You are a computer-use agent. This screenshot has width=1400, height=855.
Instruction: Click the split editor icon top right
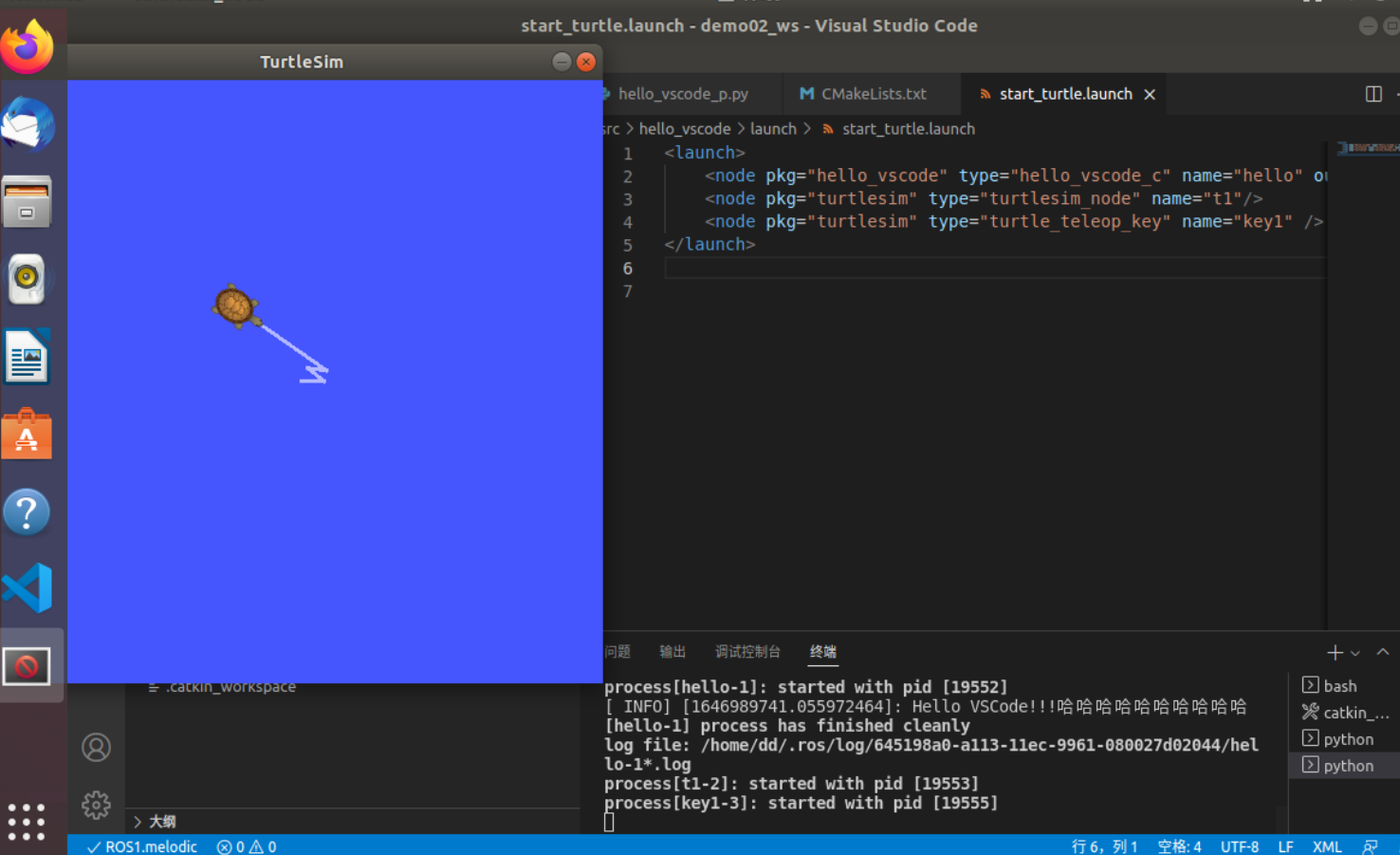[1373, 93]
